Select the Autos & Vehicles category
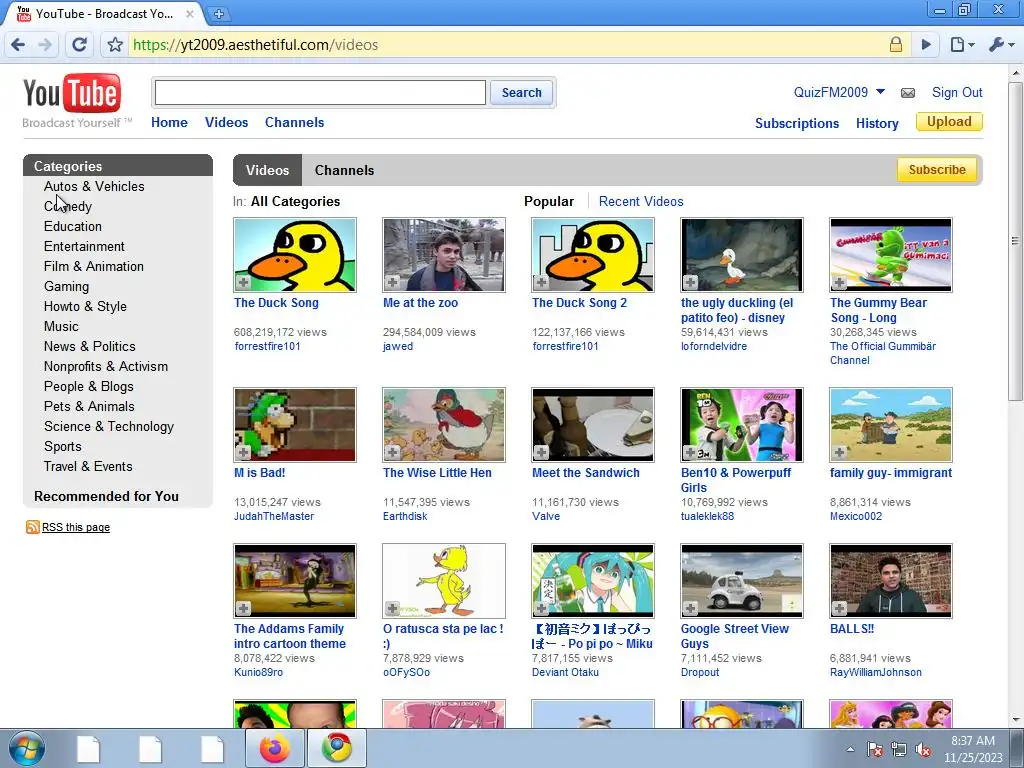This screenshot has width=1024, height=768. pyautogui.click(x=94, y=186)
